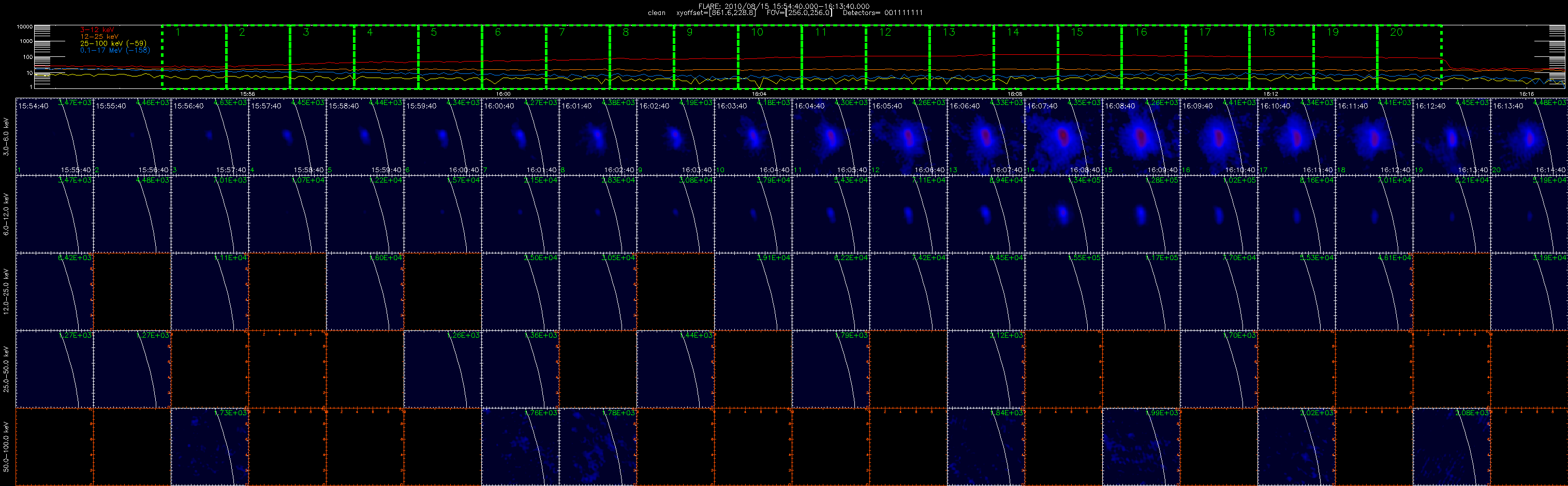1568x486 pixels.
Task: Click the 1.76E+03 peak value in the 50.0-100.0 keV row
Action: click(x=541, y=413)
